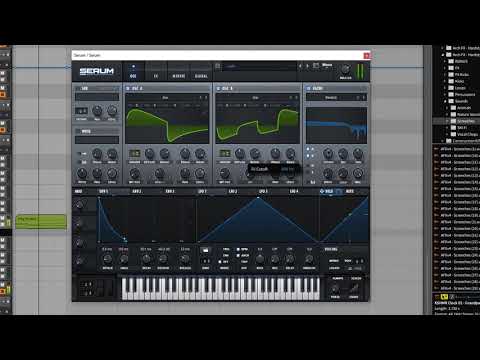Screen dimensions: 480x360
Task: Click the Animals folder icon
Action: pyautogui.click(x=453, y=108)
